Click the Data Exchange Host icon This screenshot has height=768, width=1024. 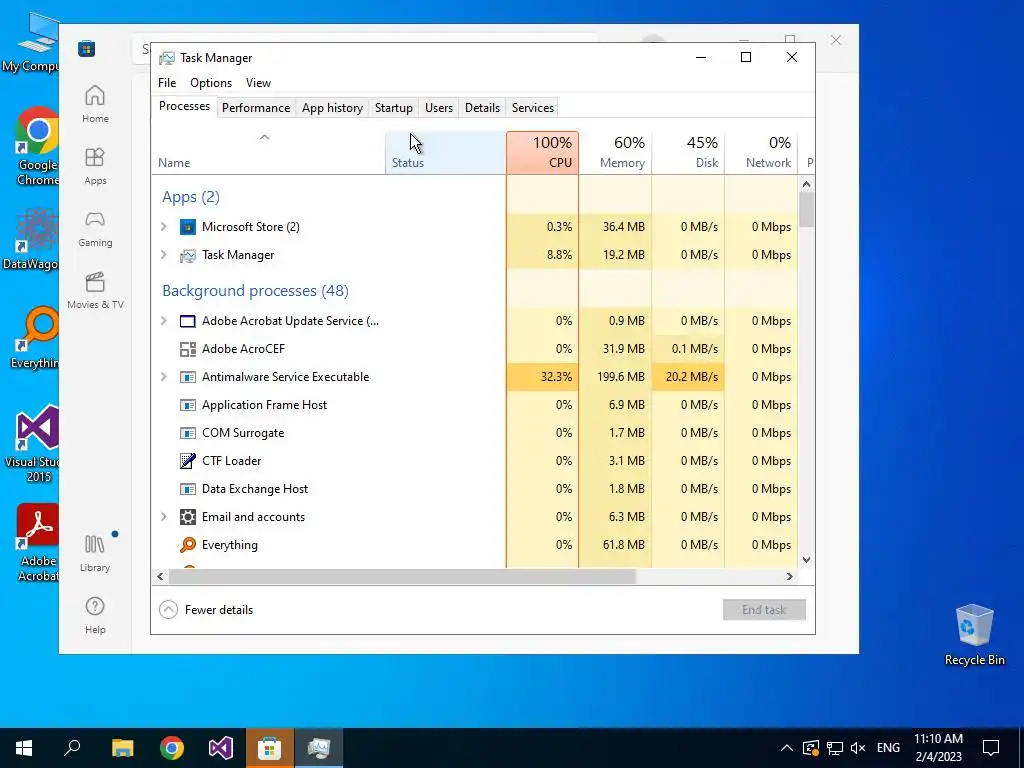click(187, 489)
